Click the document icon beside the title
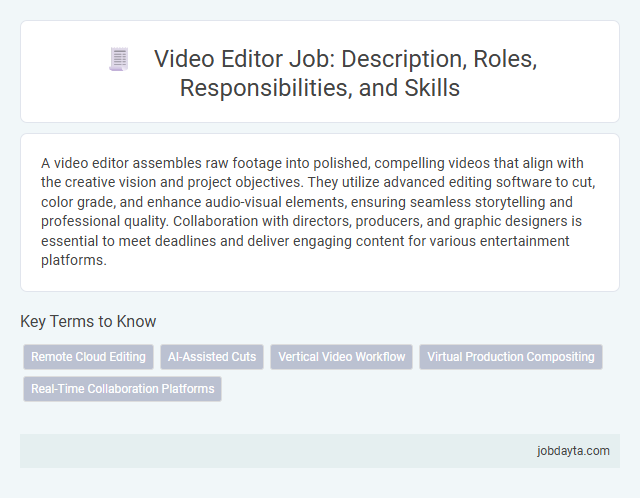Viewport: 640px width, 498px height. click(x=119, y=59)
